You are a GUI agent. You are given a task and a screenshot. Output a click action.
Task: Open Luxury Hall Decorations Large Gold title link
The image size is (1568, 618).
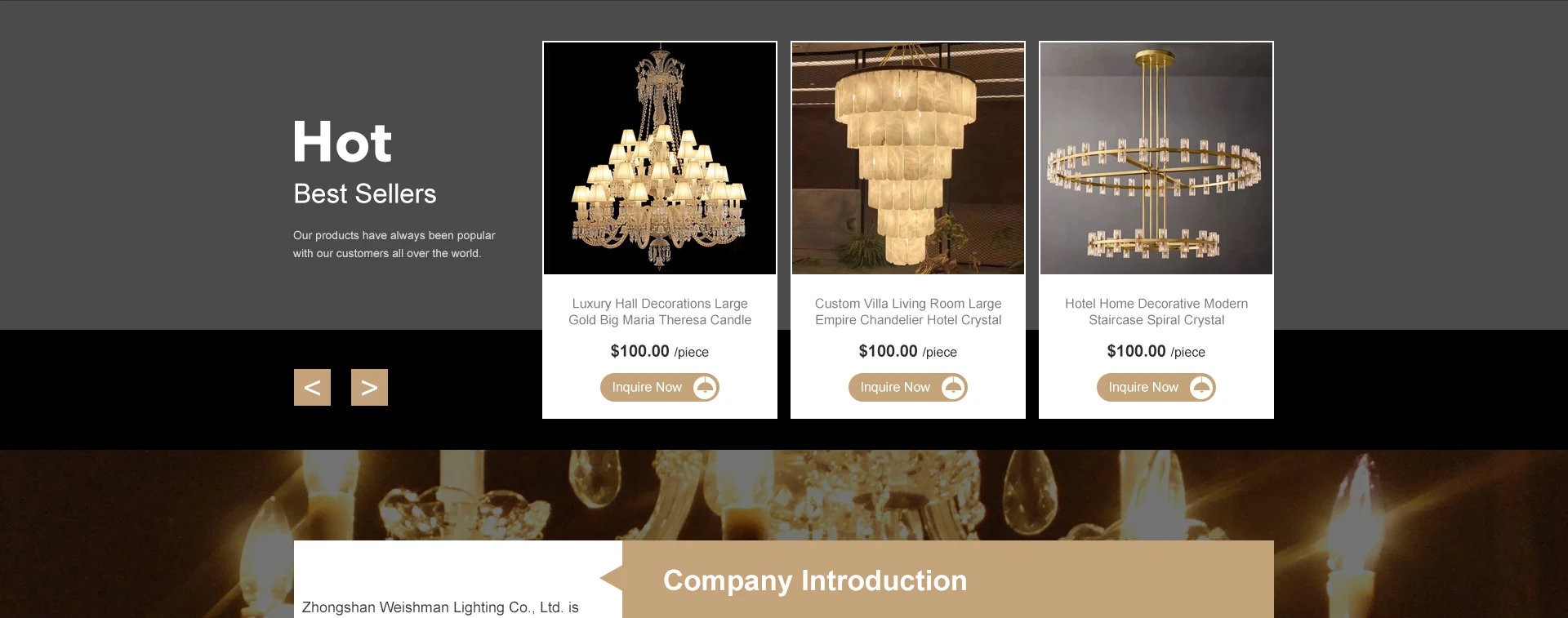coord(660,312)
